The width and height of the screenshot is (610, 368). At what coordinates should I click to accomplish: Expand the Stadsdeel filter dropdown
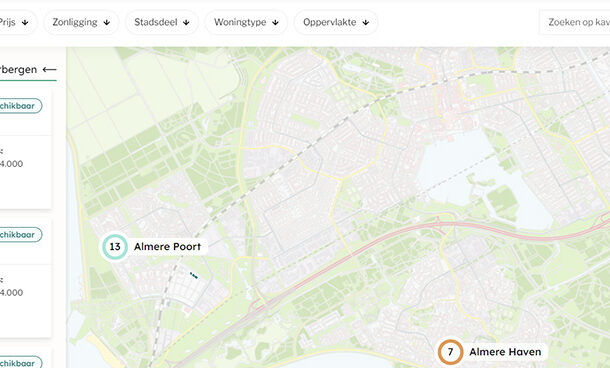click(x=162, y=22)
